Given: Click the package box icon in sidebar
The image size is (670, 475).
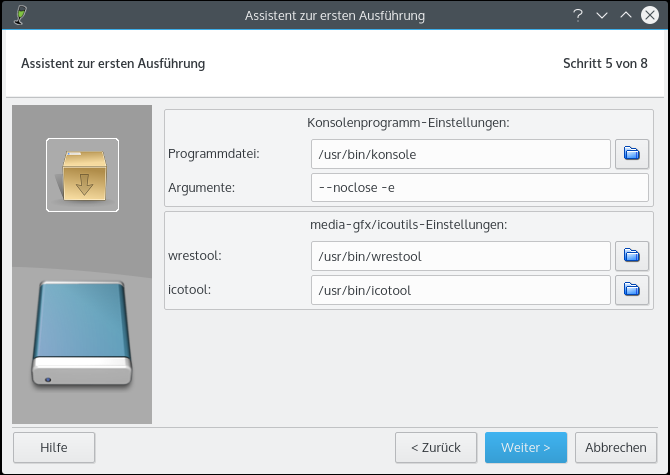Looking at the screenshot, I should coord(82,175).
